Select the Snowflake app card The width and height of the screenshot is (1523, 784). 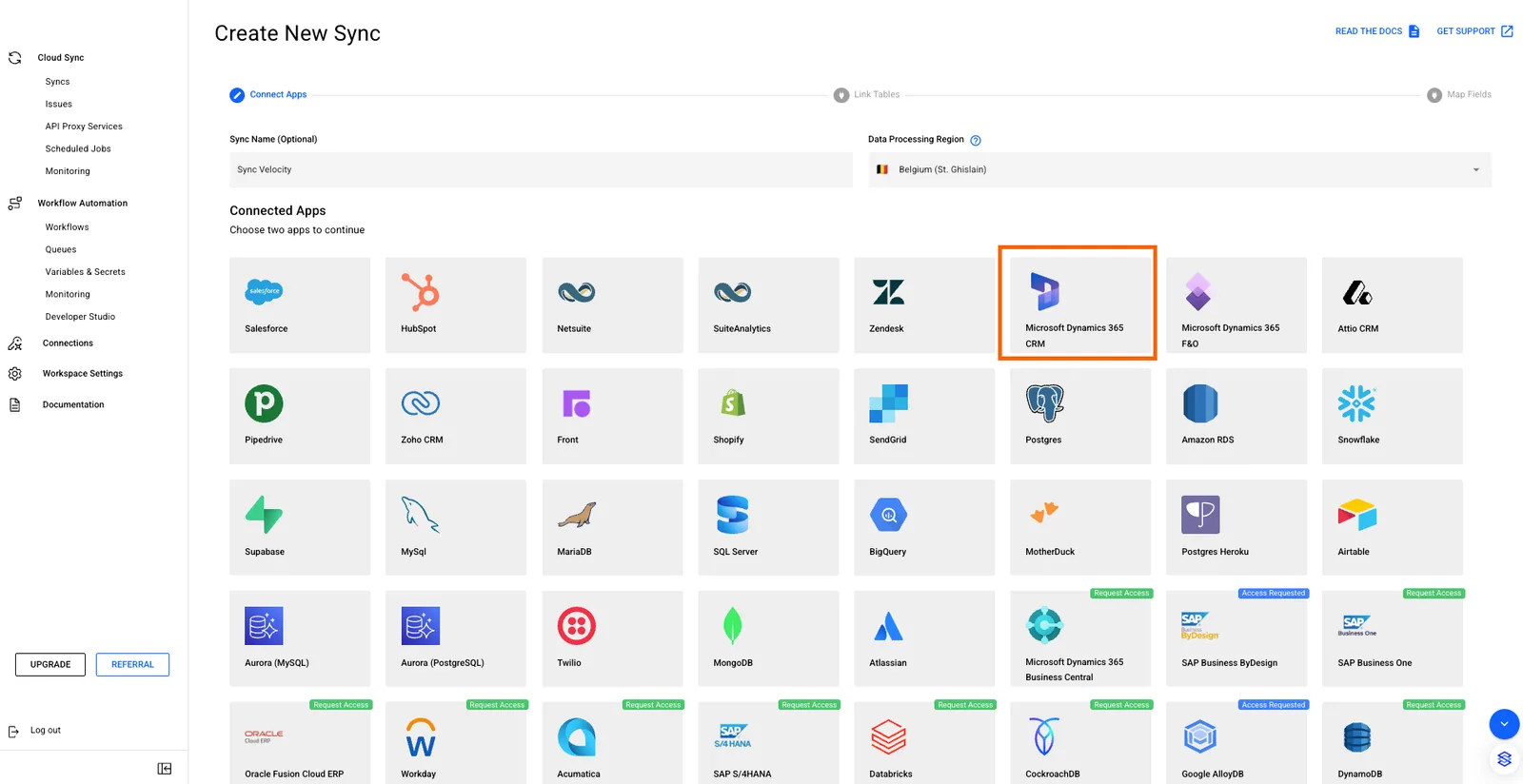pyautogui.click(x=1393, y=417)
